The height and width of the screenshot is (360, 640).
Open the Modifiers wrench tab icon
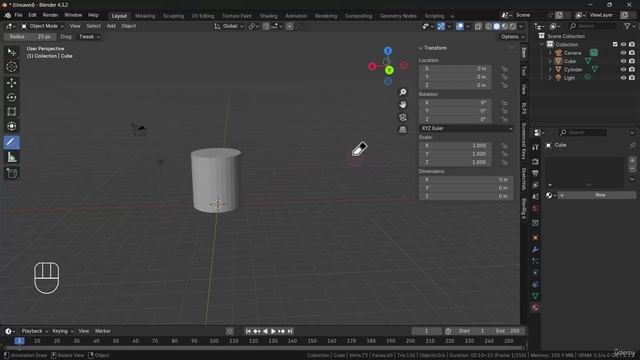click(x=535, y=249)
